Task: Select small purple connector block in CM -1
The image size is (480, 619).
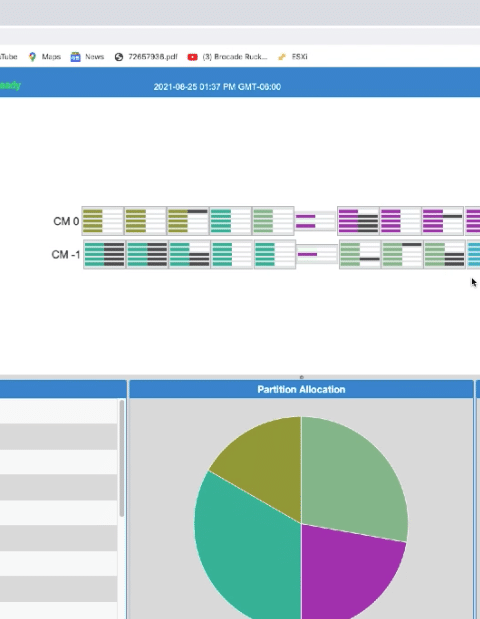Action: pyautogui.click(x=317, y=254)
